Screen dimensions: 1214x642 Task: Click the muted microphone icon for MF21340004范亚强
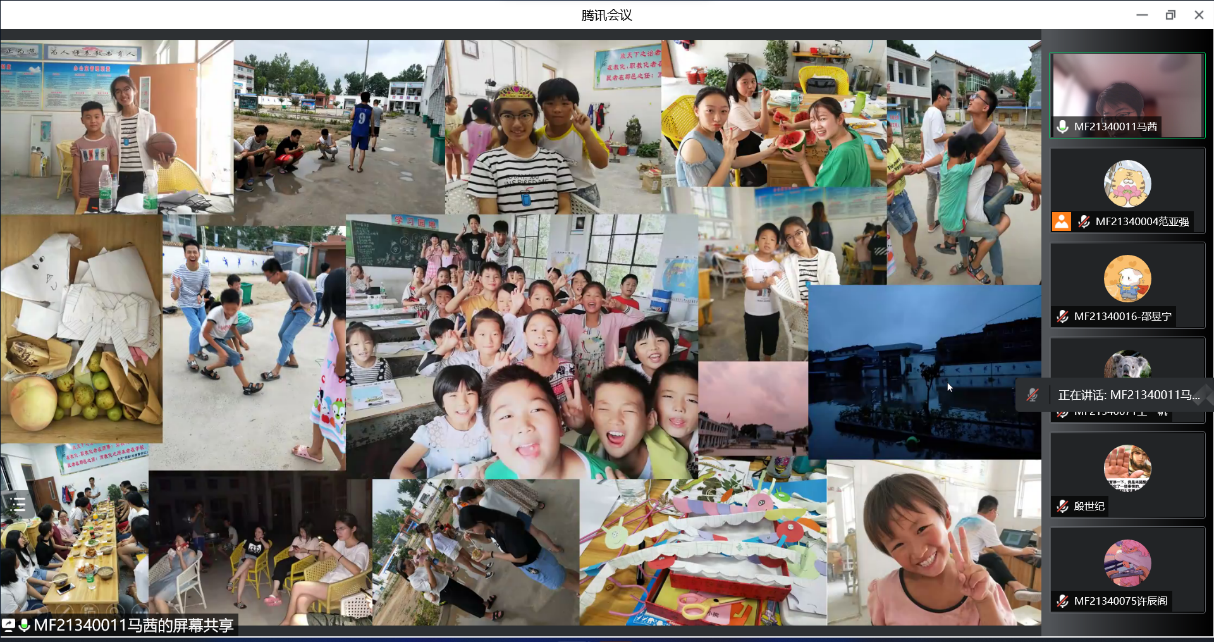(x=1083, y=221)
